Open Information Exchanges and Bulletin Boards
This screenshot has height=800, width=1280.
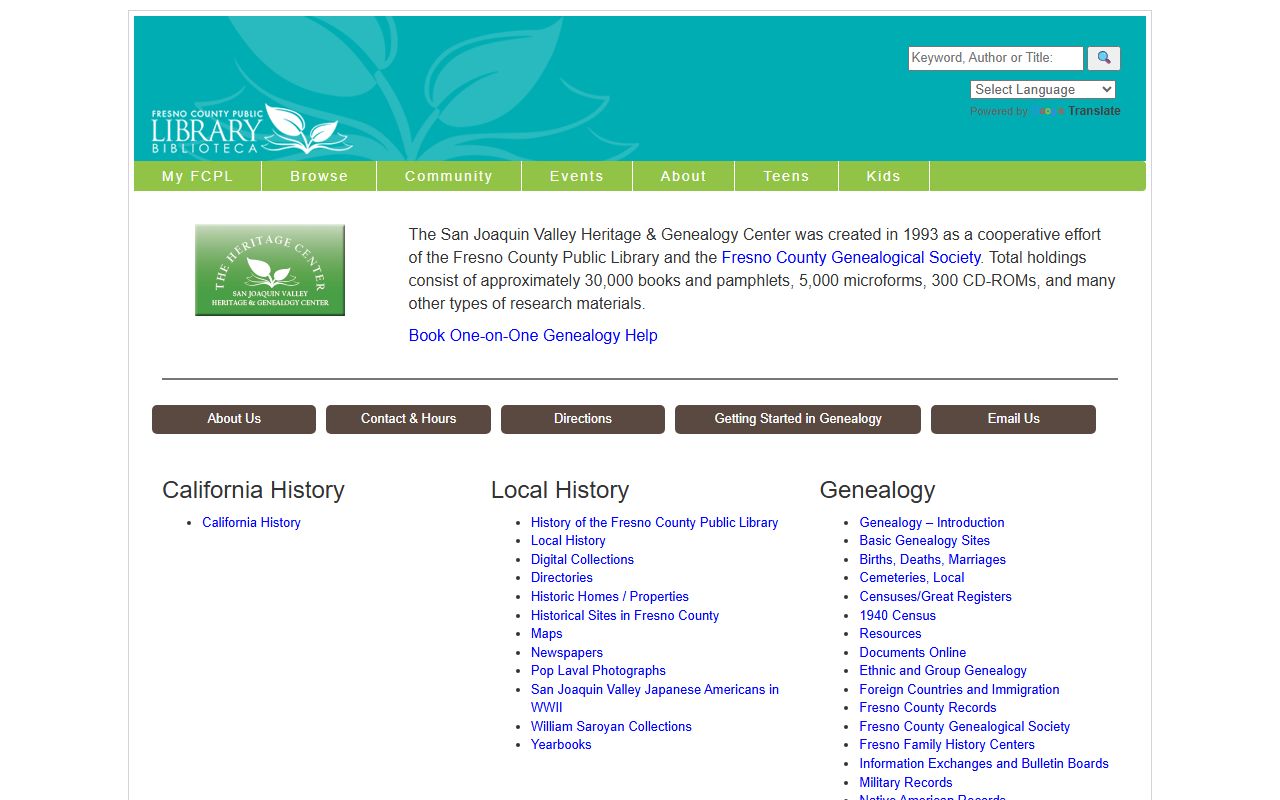point(984,763)
